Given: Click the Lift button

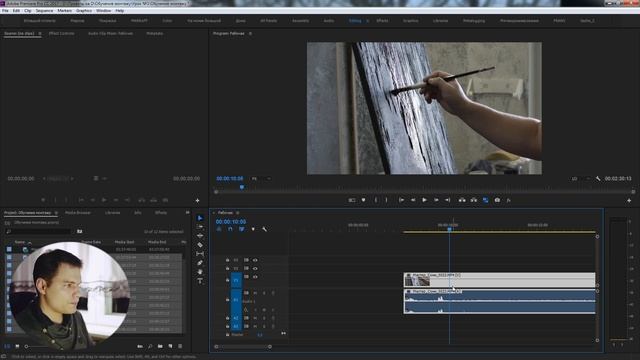Looking at the screenshot, I should click(462, 200).
